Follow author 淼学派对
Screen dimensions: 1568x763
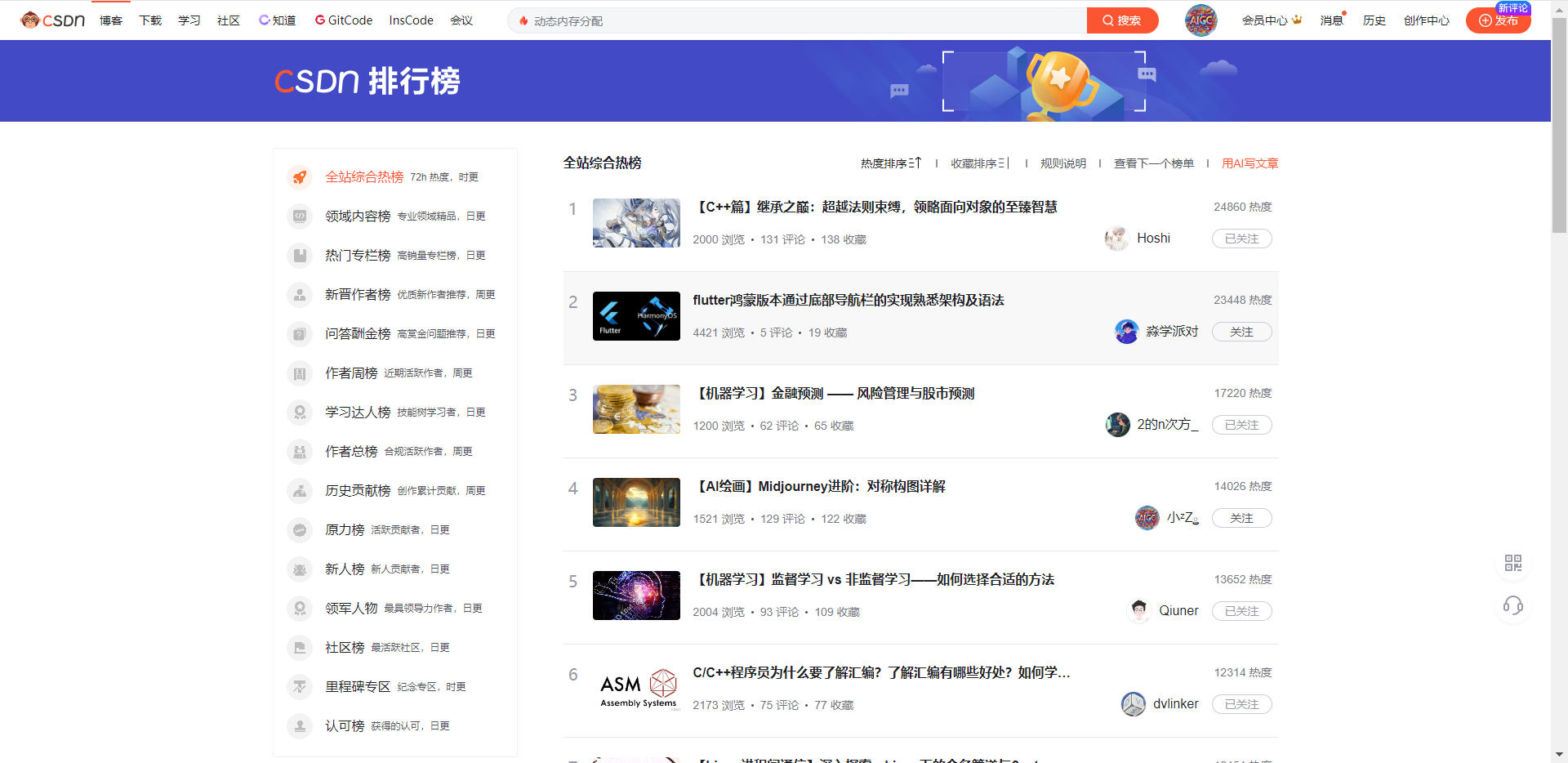[1241, 332]
